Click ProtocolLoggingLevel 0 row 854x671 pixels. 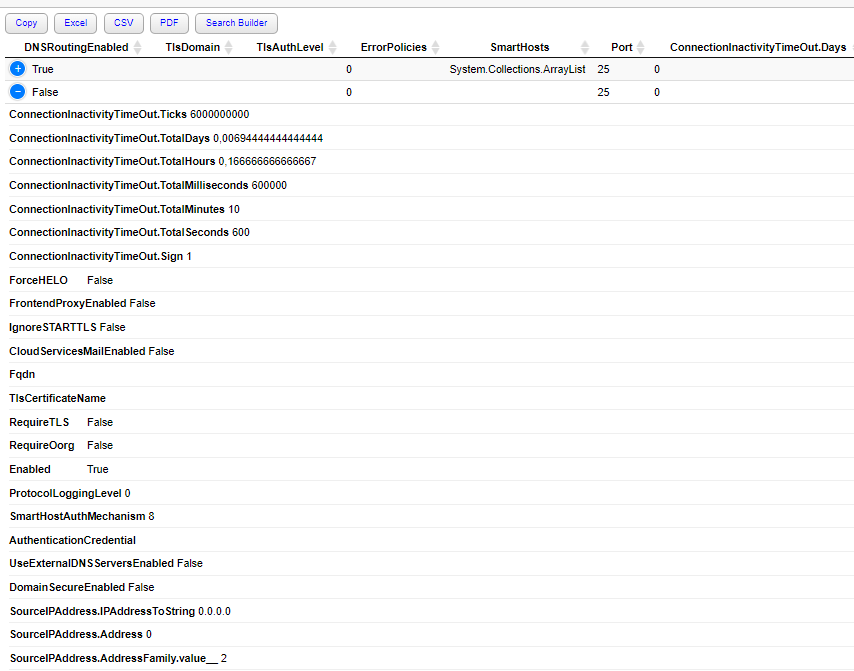pos(429,493)
